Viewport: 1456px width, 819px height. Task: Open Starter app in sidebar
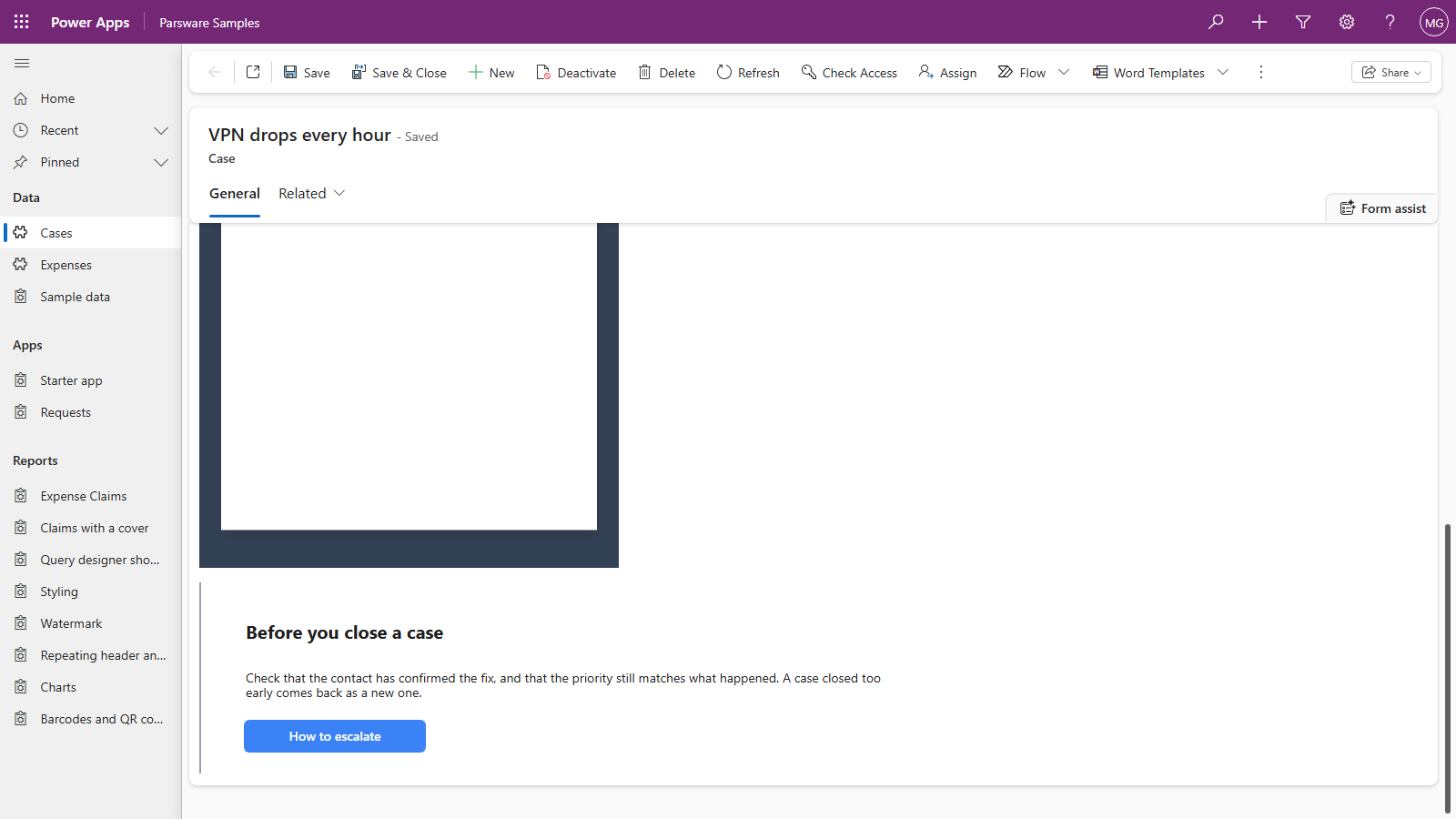pyautogui.click(x=91, y=380)
